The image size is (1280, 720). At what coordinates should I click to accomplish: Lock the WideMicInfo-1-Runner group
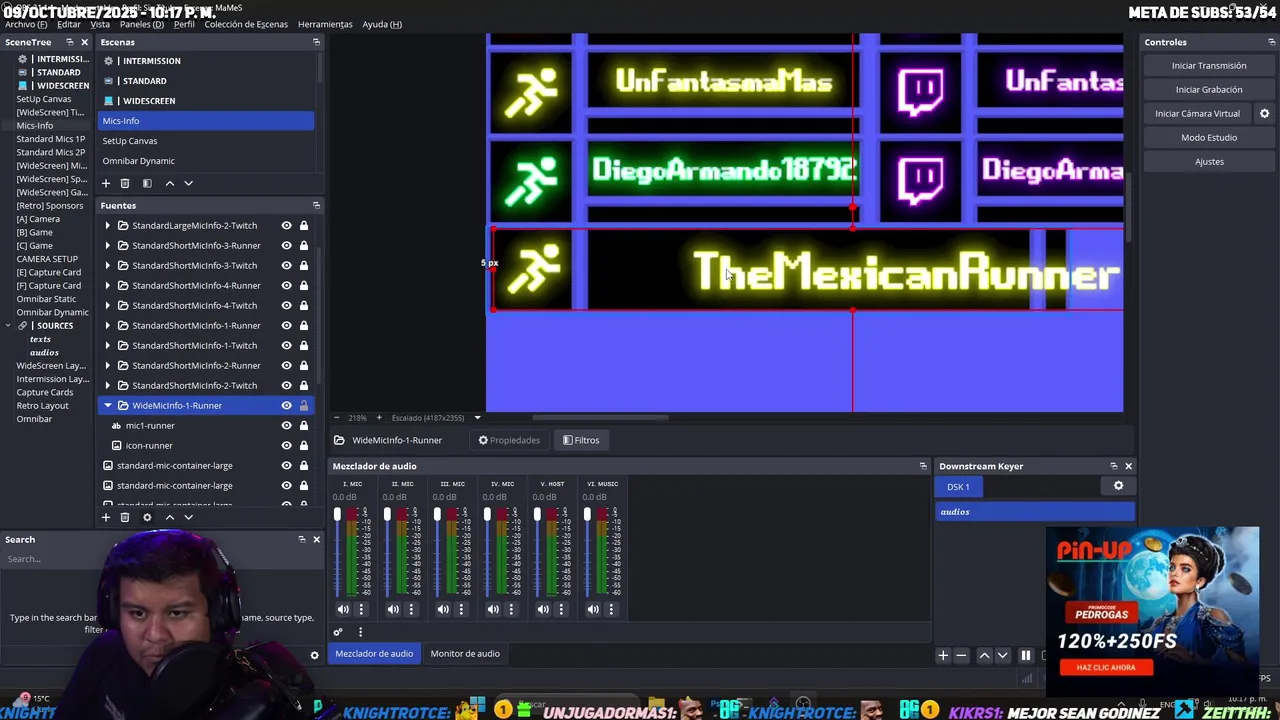pos(304,405)
